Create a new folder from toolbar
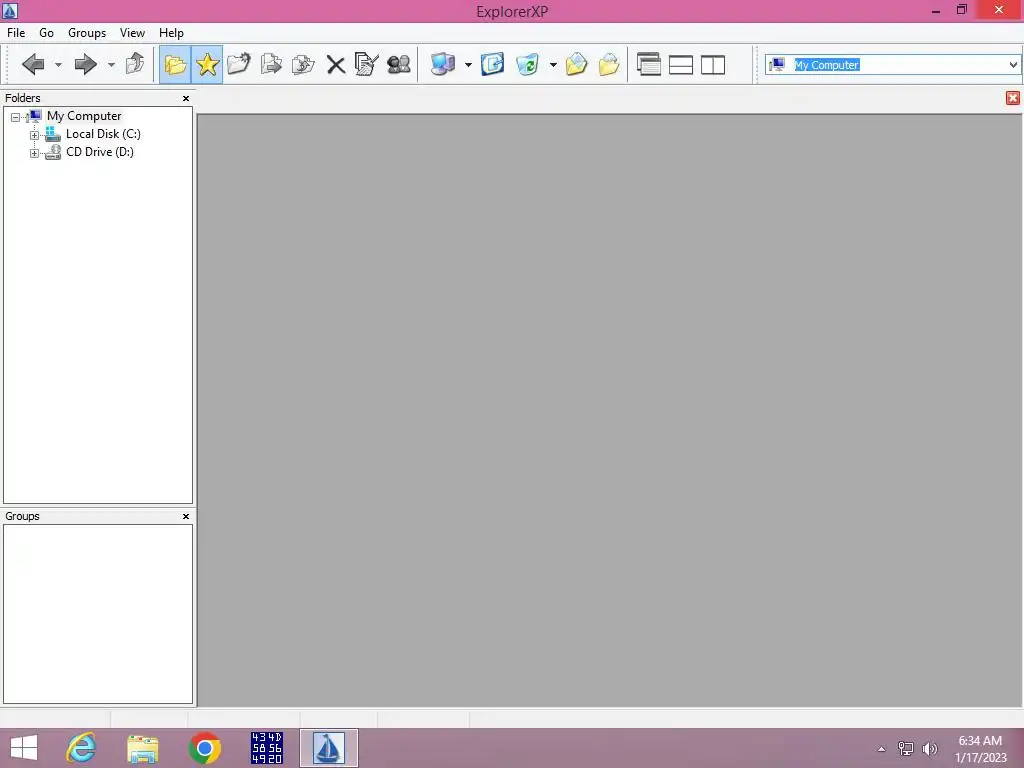 click(x=239, y=64)
